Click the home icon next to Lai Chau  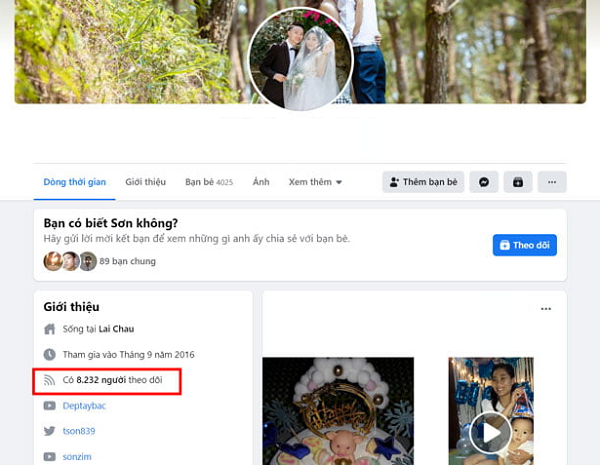(49, 329)
